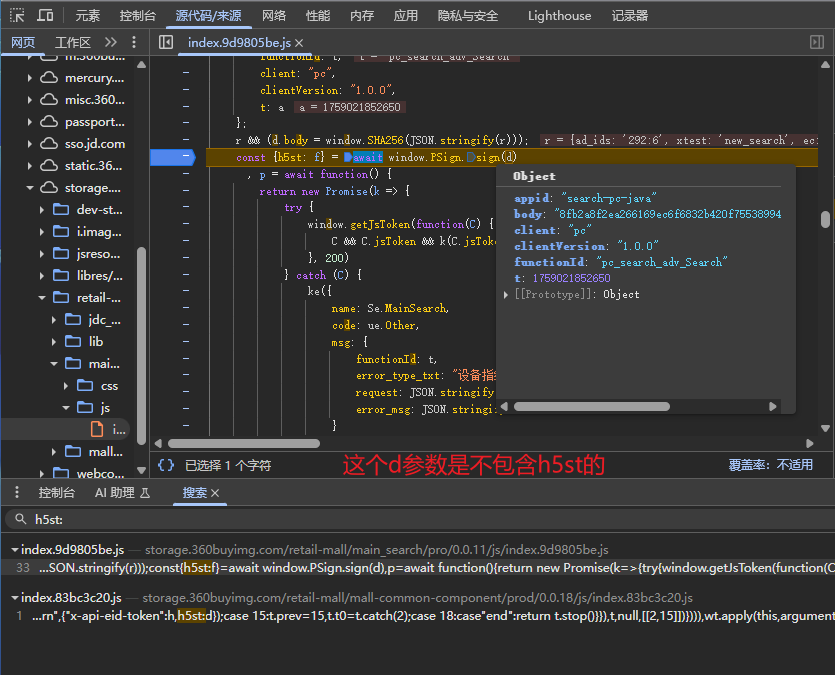This screenshot has width=835, height=675.
Task: Show more navigator tabs chevron
Action: point(111,42)
